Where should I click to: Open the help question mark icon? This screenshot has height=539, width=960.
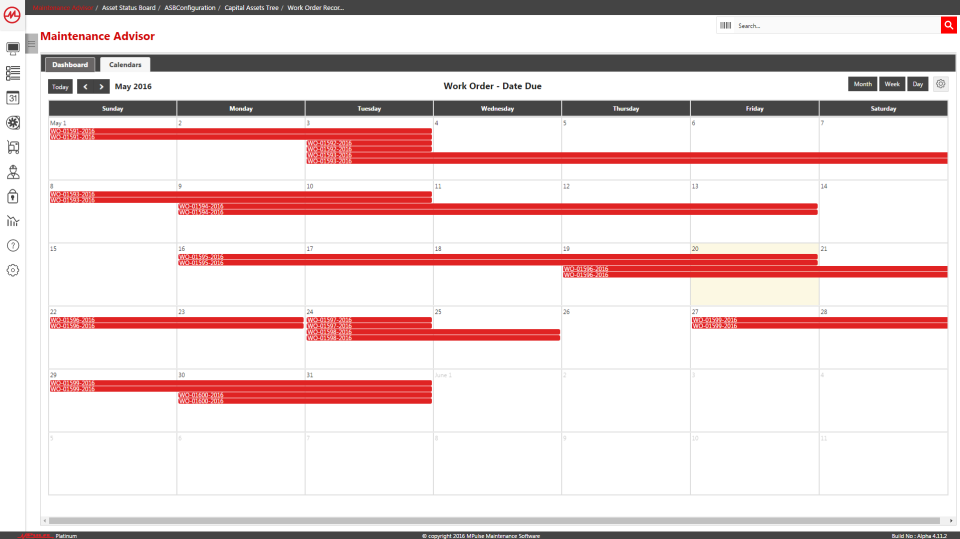[x=13, y=245]
